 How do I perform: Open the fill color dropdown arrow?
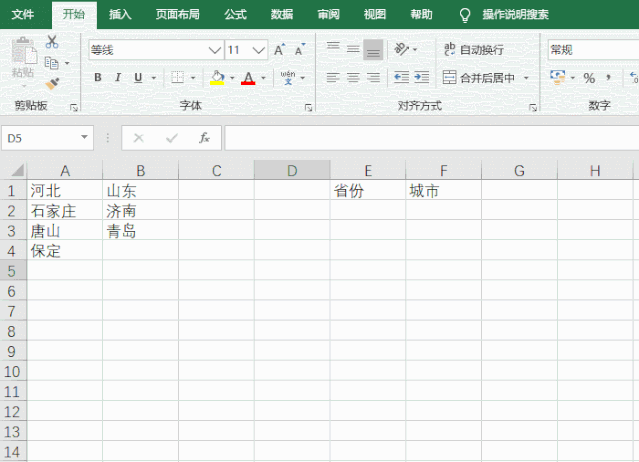click(232, 77)
